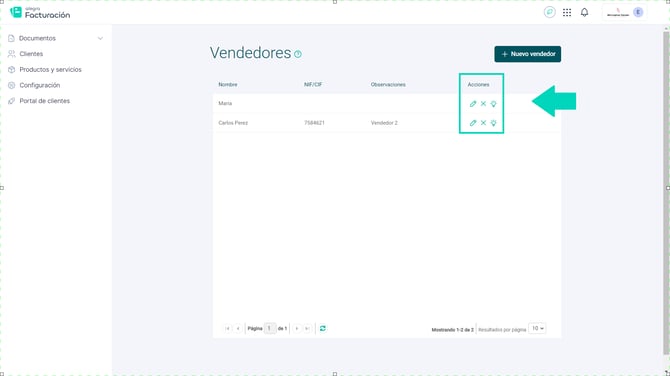Delete the Maria vendor with X icon

tap(483, 103)
